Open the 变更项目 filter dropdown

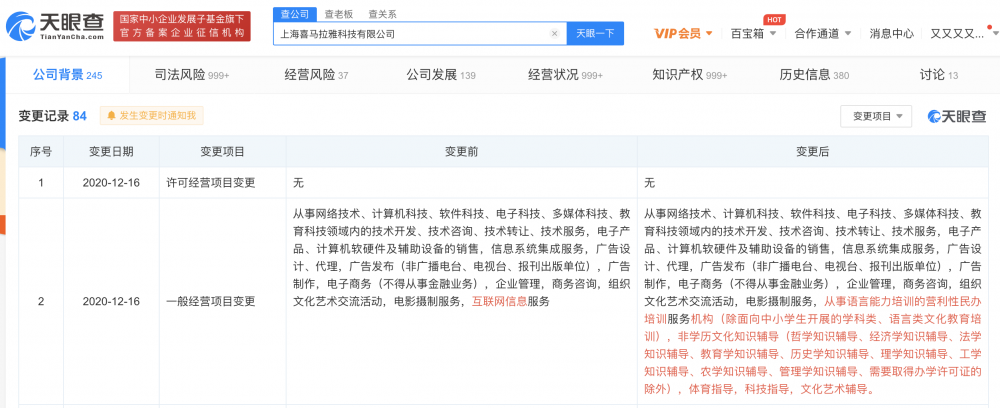click(876, 116)
